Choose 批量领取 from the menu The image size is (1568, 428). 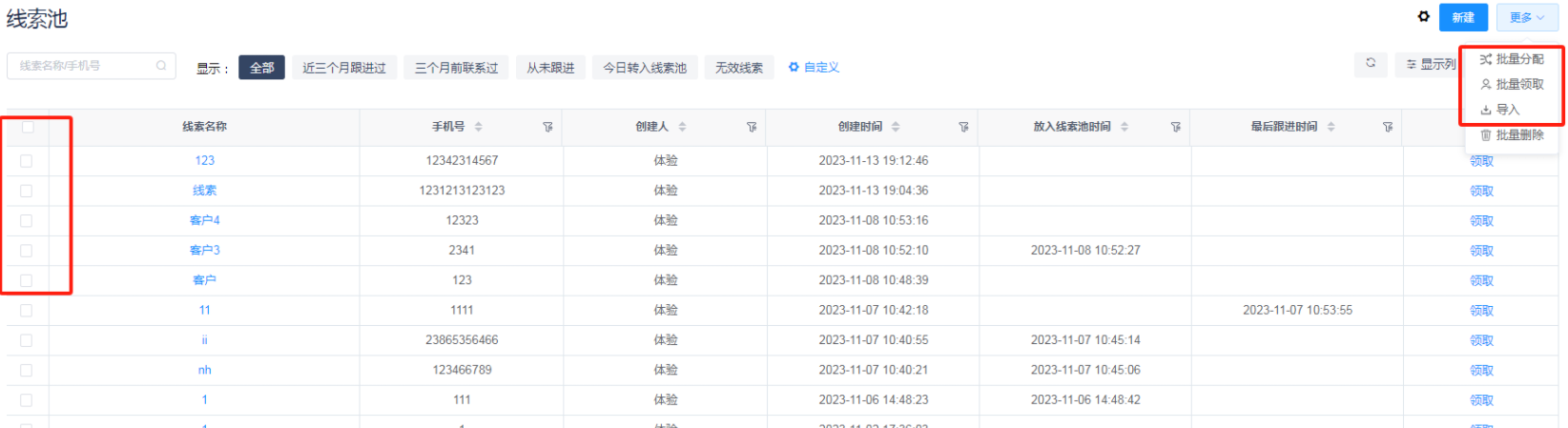click(x=1512, y=84)
